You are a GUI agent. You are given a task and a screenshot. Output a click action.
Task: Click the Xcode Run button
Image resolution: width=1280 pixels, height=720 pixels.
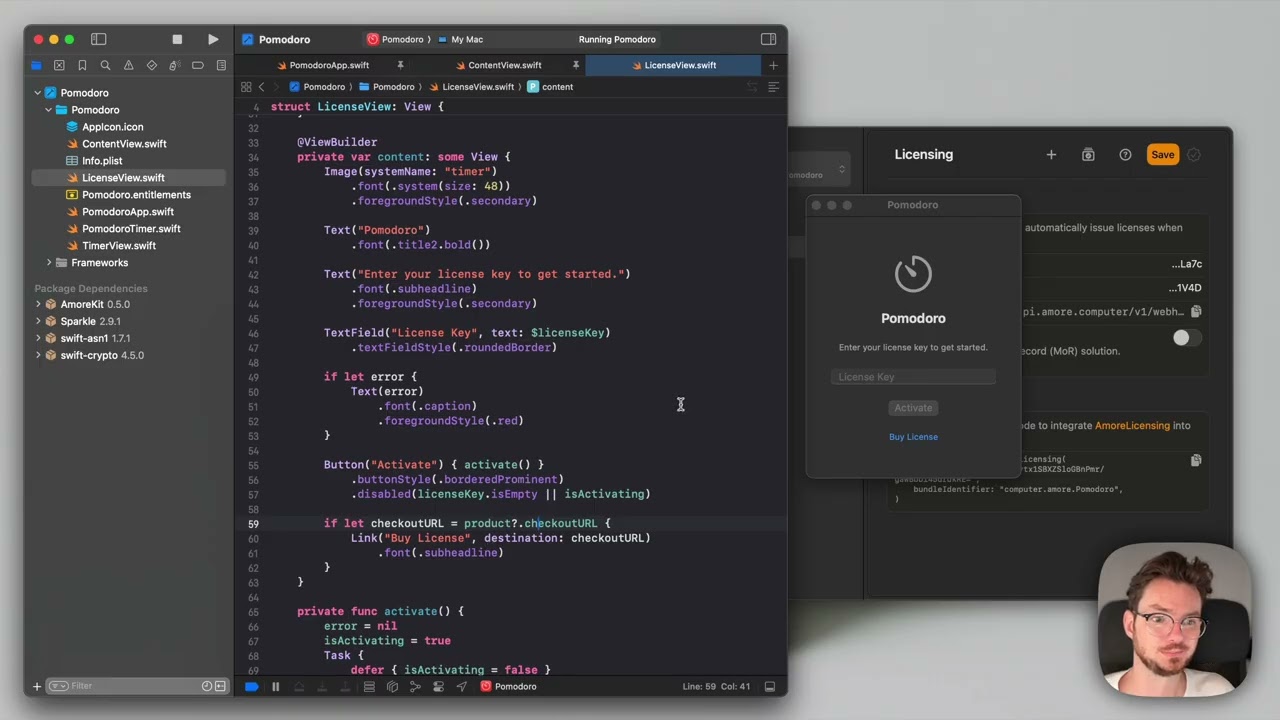(213, 40)
